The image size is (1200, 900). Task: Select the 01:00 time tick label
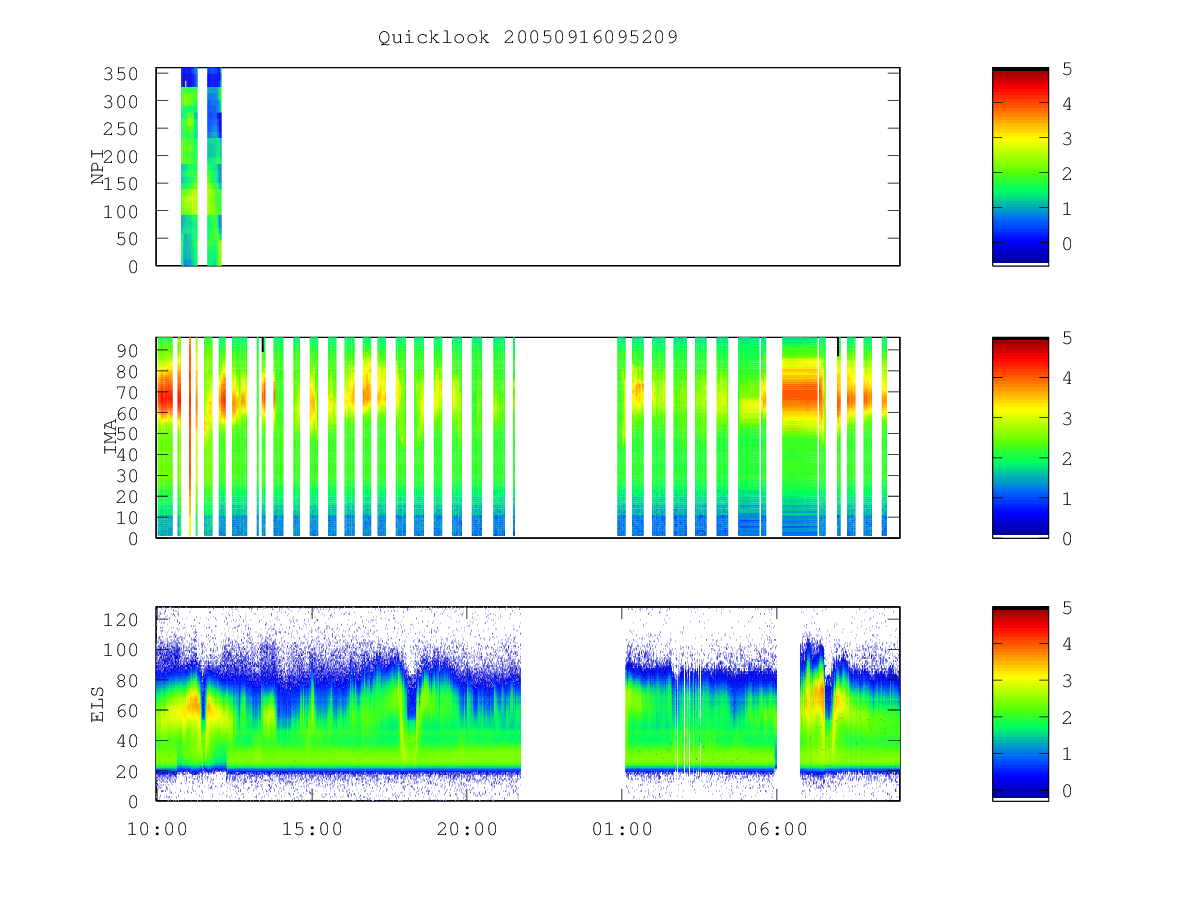point(622,829)
